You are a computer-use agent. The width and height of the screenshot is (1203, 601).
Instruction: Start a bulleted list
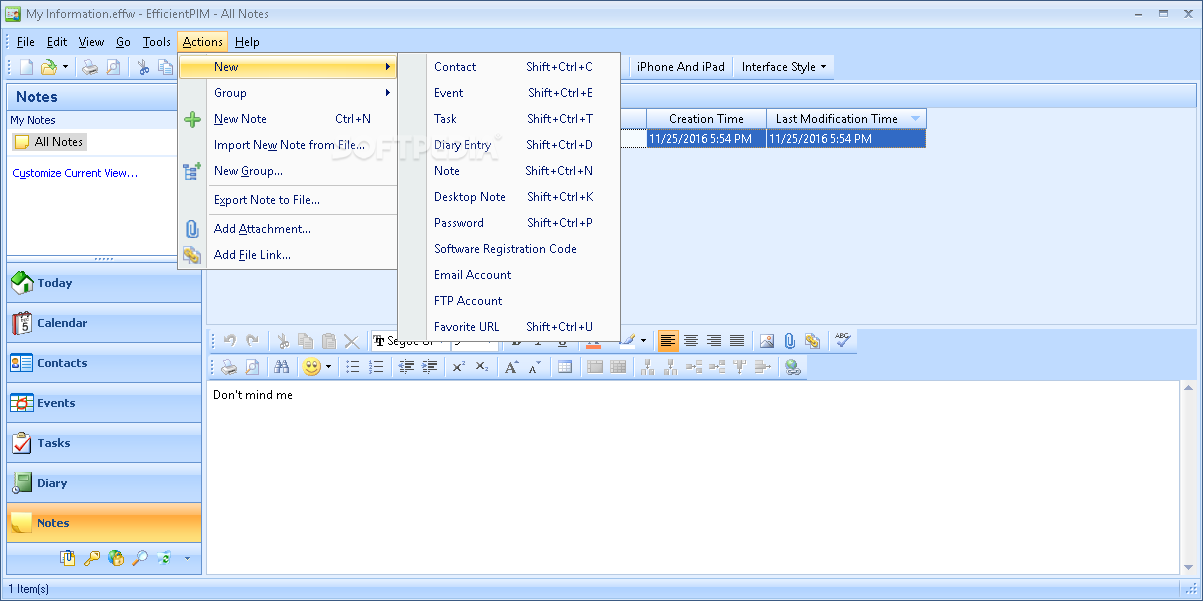click(x=353, y=367)
